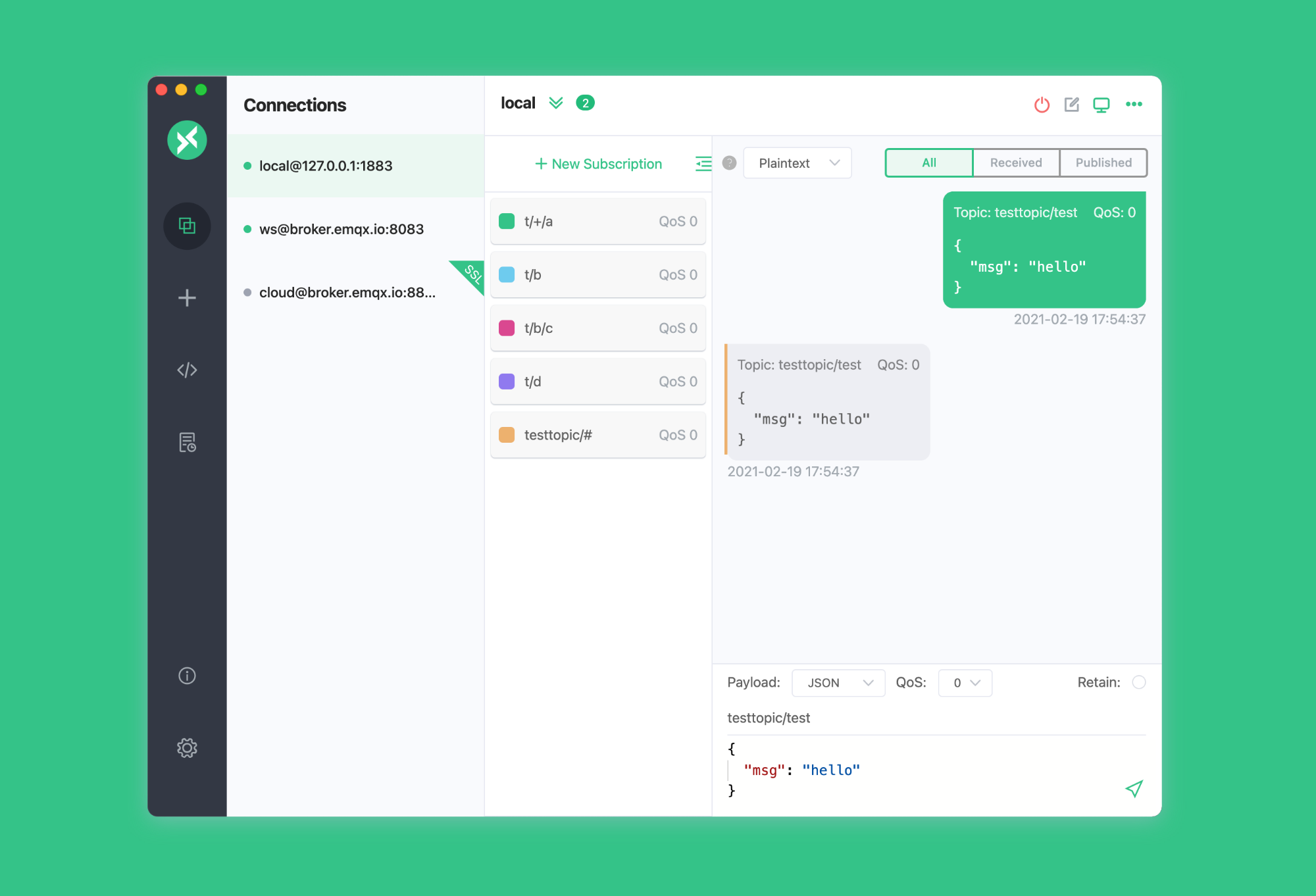
Task: Click the MQTTX logo icon
Action: (x=187, y=140)
